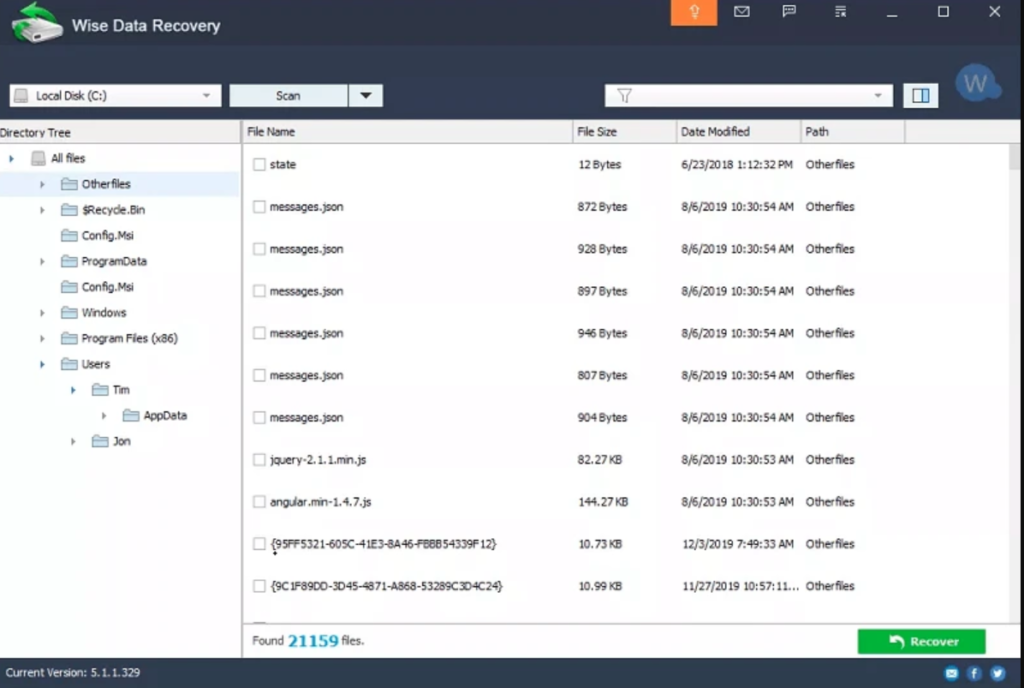Image resolution: width=1024 pixels, height=688 pixels.
Task: Click the feedback chat bubble icon
Action: coord(790,13)
